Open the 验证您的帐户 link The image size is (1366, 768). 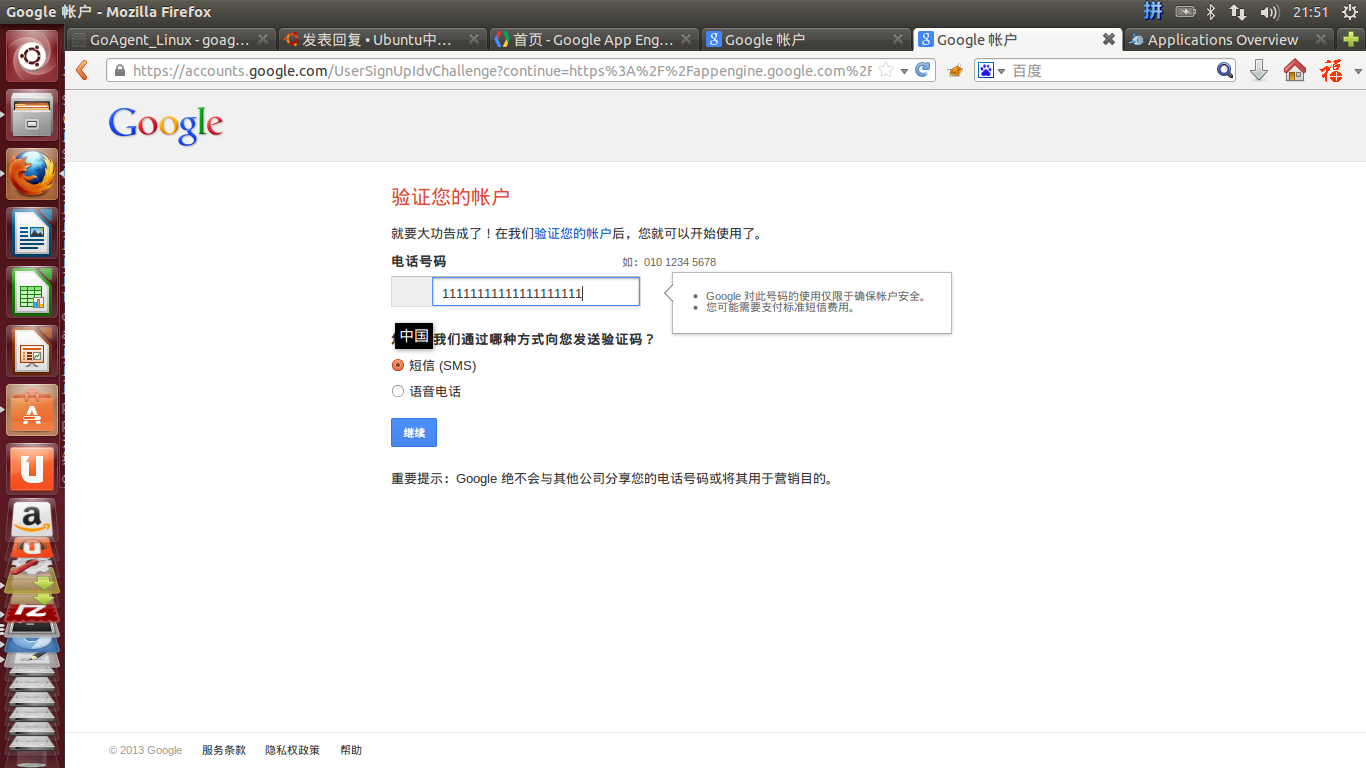point(573,233)
